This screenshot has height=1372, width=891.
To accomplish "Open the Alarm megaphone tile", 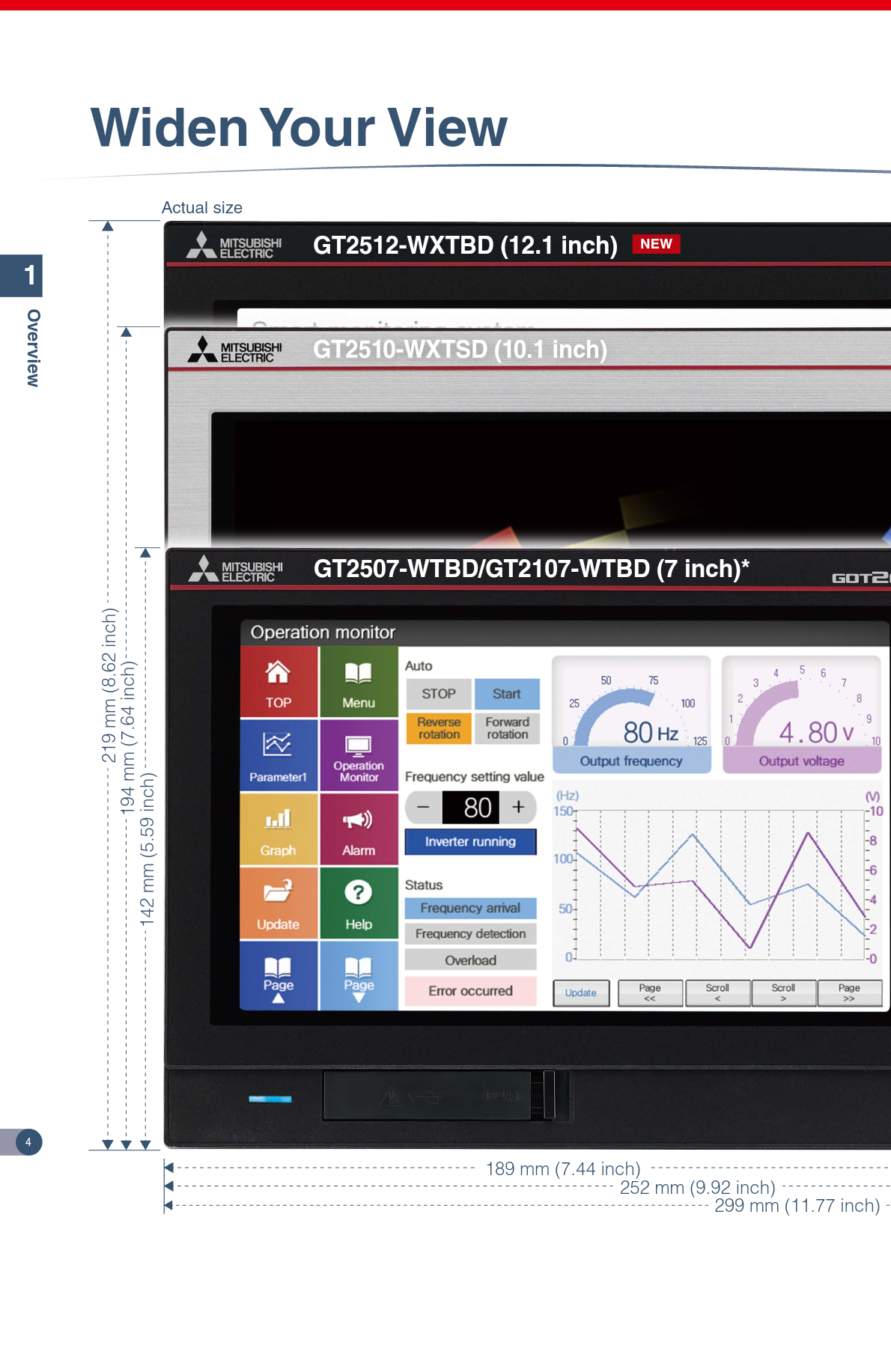I will pos(358,829).
